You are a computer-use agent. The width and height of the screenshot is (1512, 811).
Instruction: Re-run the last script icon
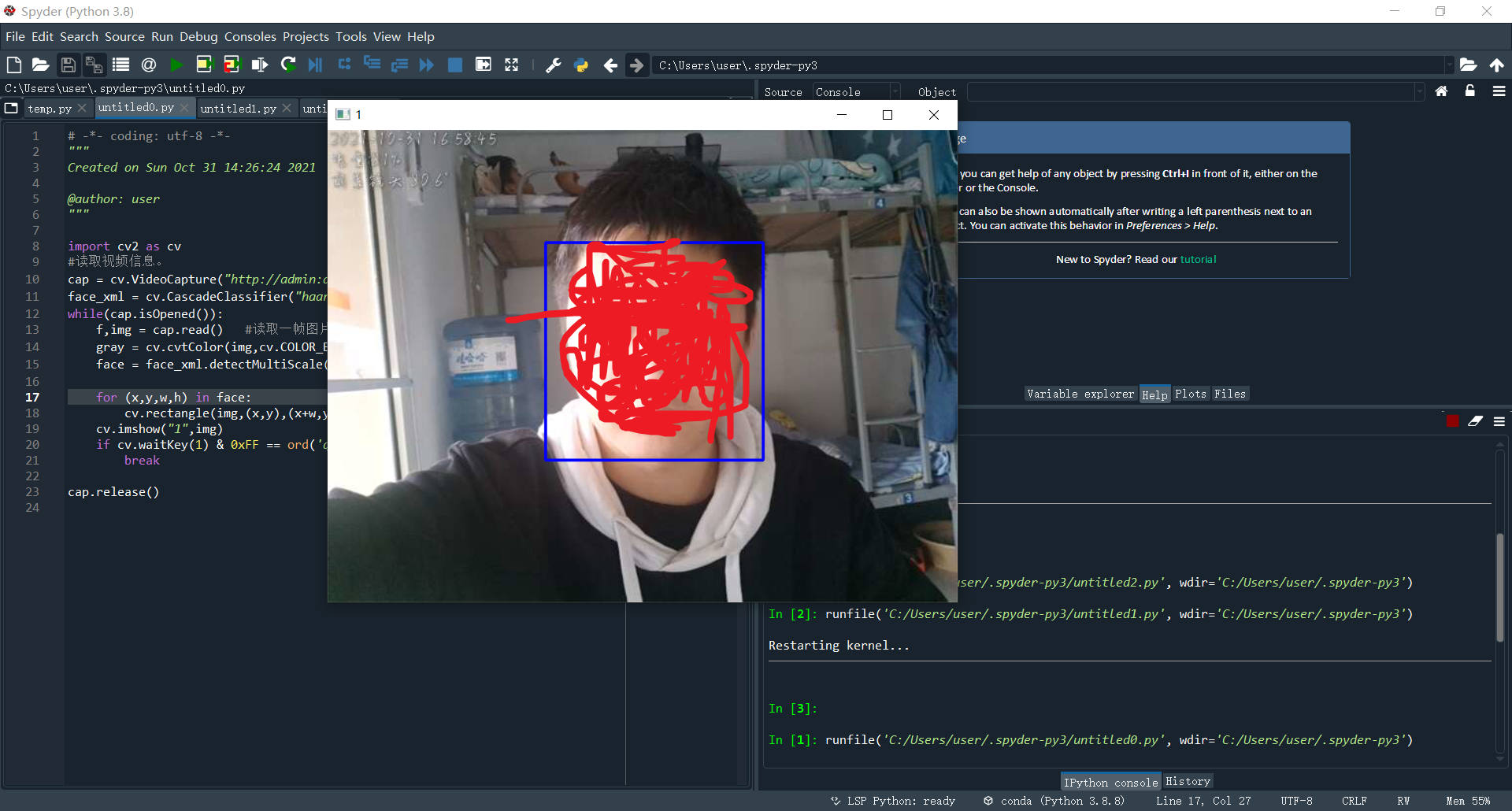click(288, 65)
